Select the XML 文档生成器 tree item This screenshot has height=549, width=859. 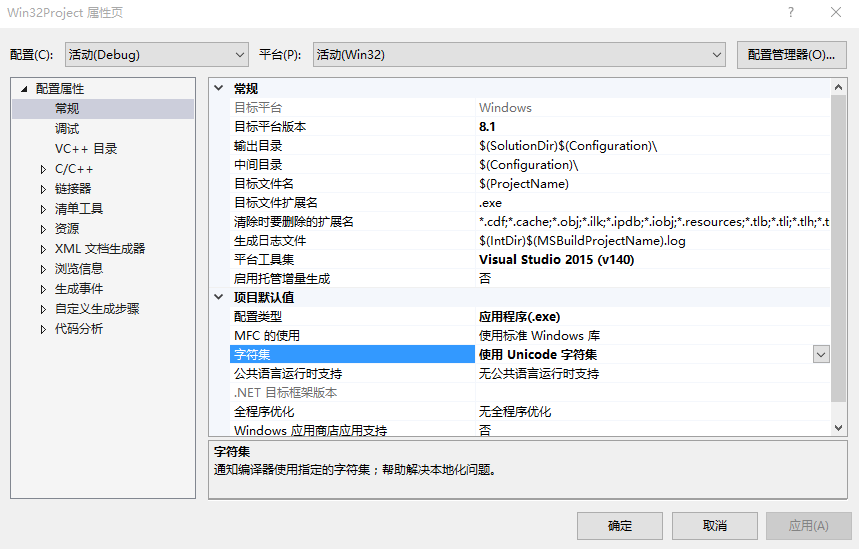point(100,249)
